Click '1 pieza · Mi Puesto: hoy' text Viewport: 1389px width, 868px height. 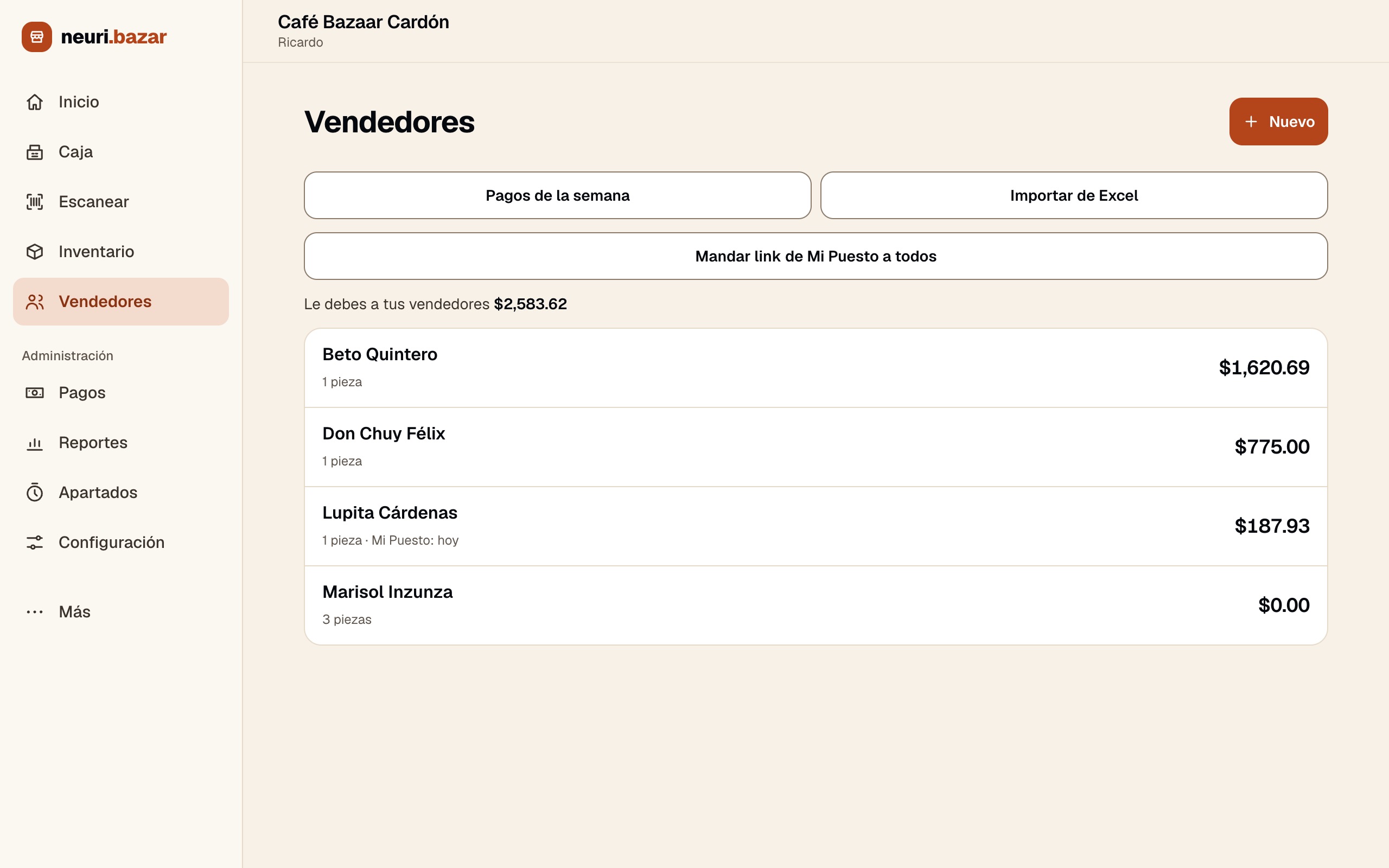pyautogui.click(x=390, y=540)
